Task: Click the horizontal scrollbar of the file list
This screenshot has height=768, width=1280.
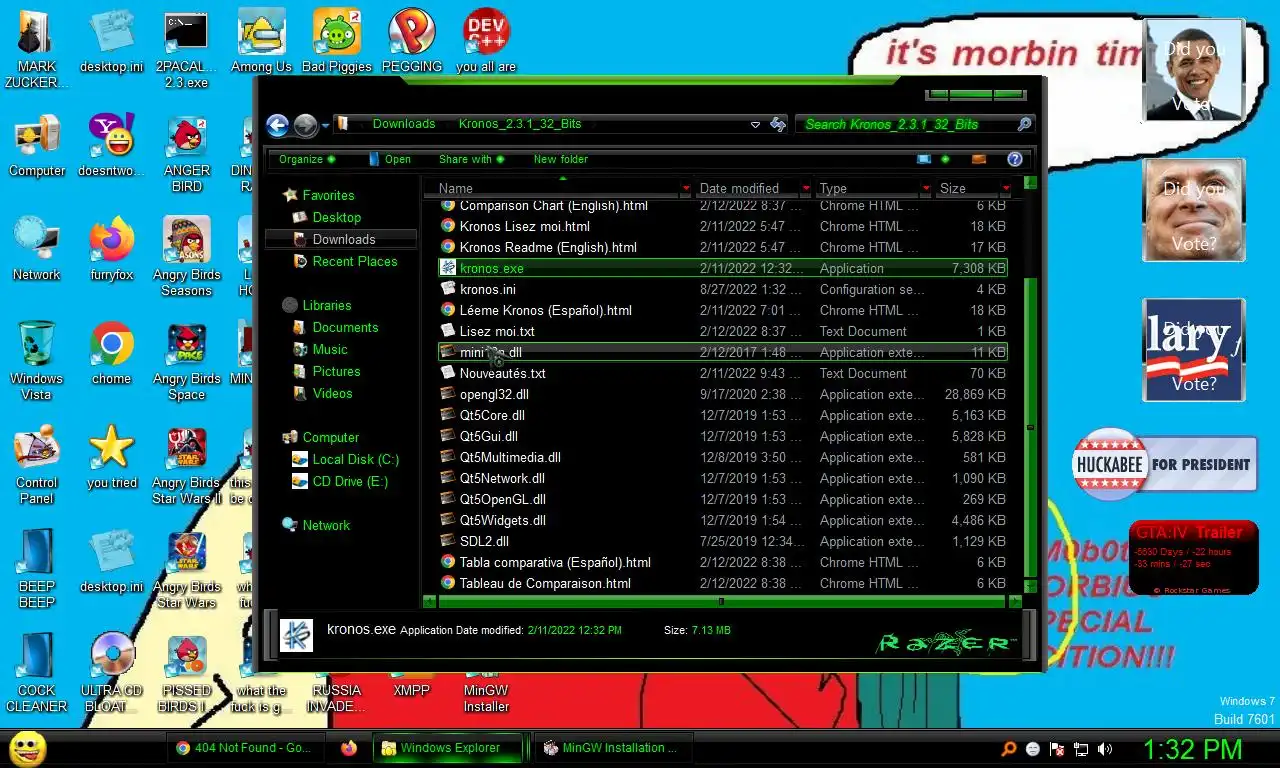Action: pyautogui.click(x=721, y=602)
